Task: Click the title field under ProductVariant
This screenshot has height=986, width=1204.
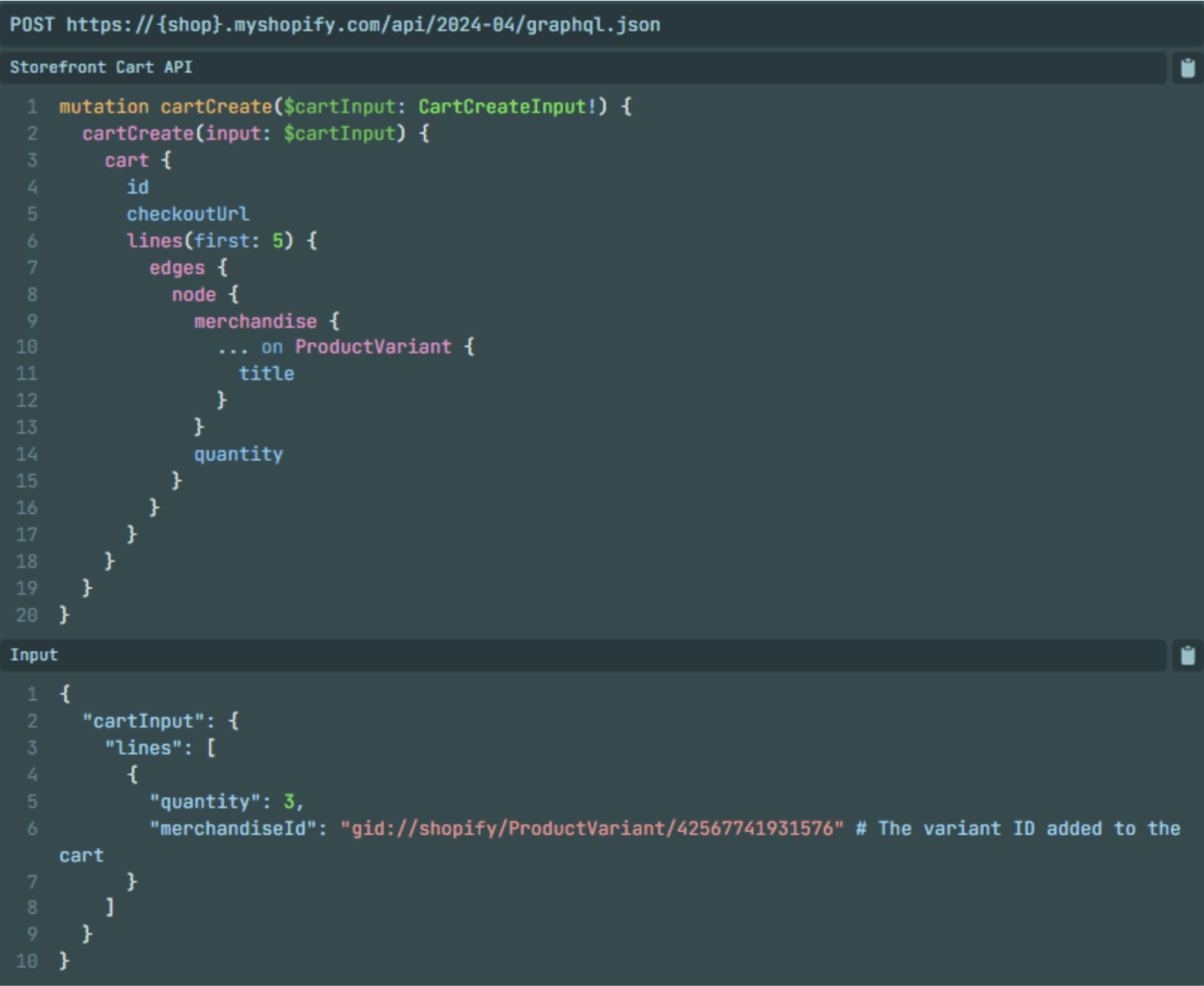Action: point(267,374)
